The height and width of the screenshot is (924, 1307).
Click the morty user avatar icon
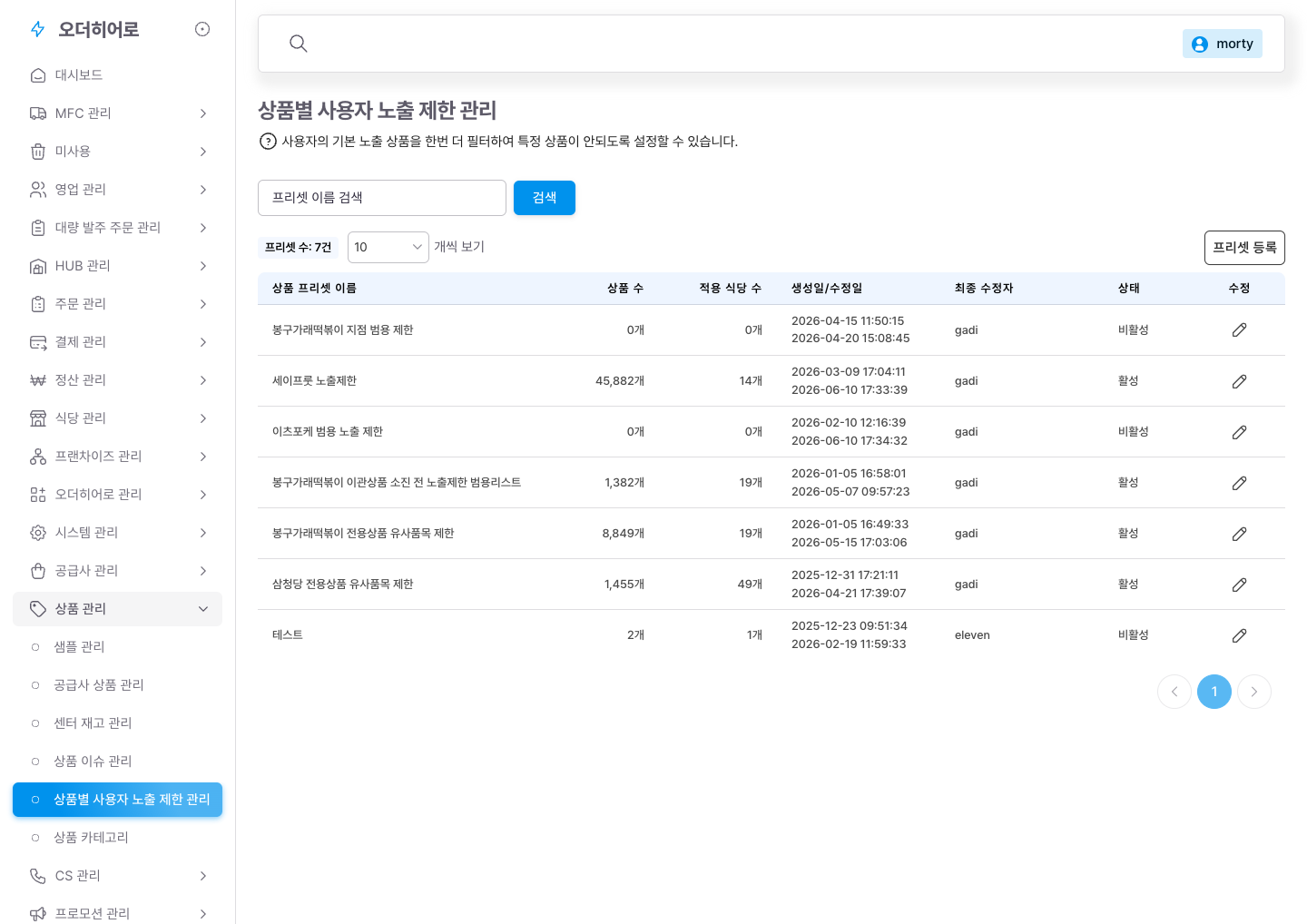(x=1200, y=44)
